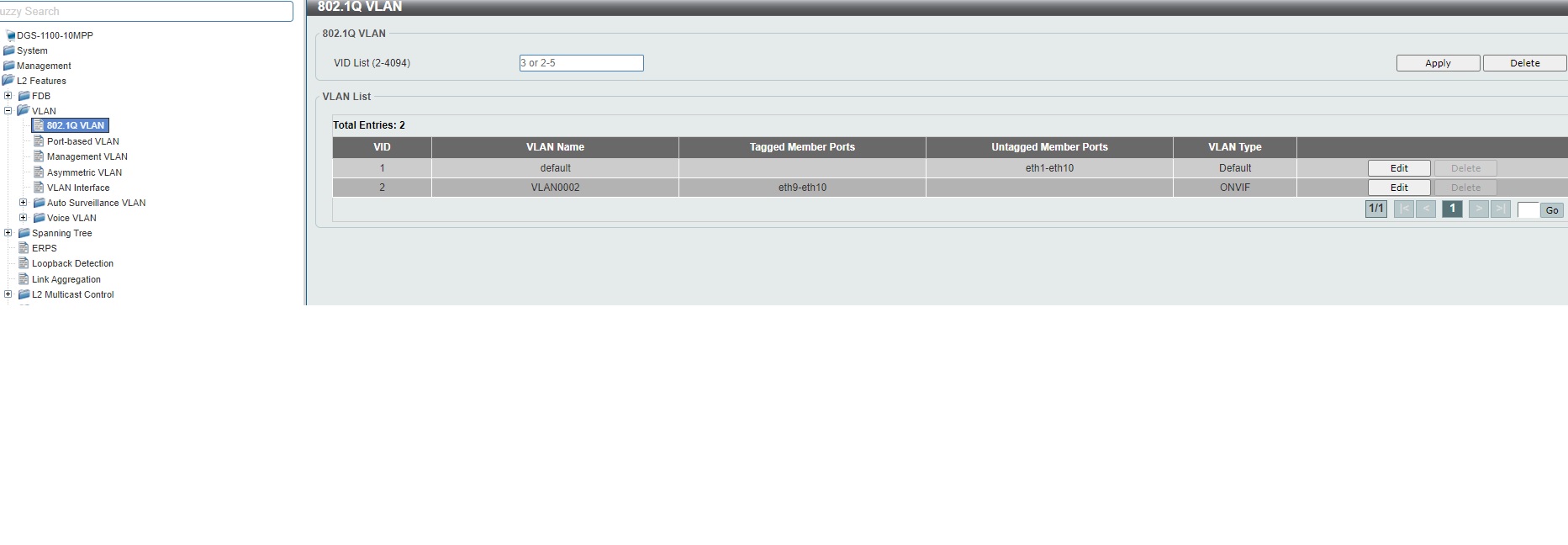
Task: Click the Apply button
Action: pos(1438,63)
